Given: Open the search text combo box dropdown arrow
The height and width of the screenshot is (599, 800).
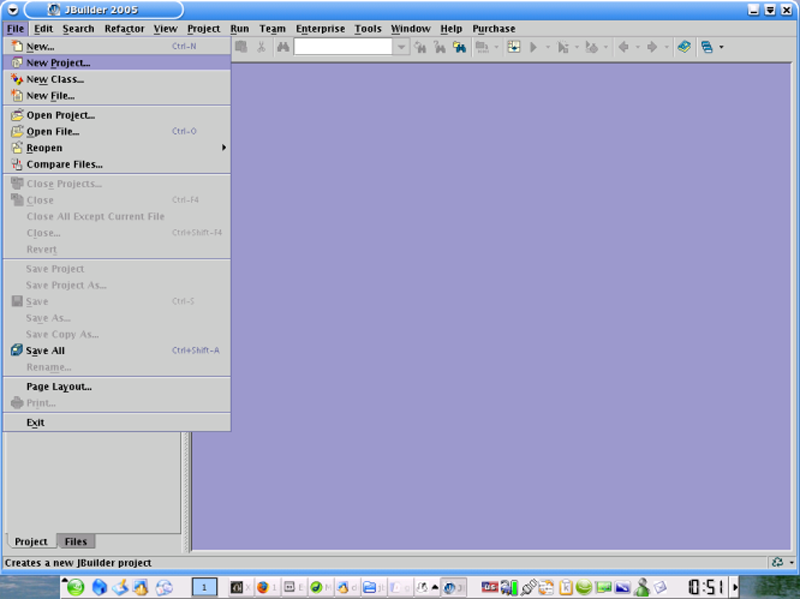Looking at the screenshot, I should coord(401,47).
